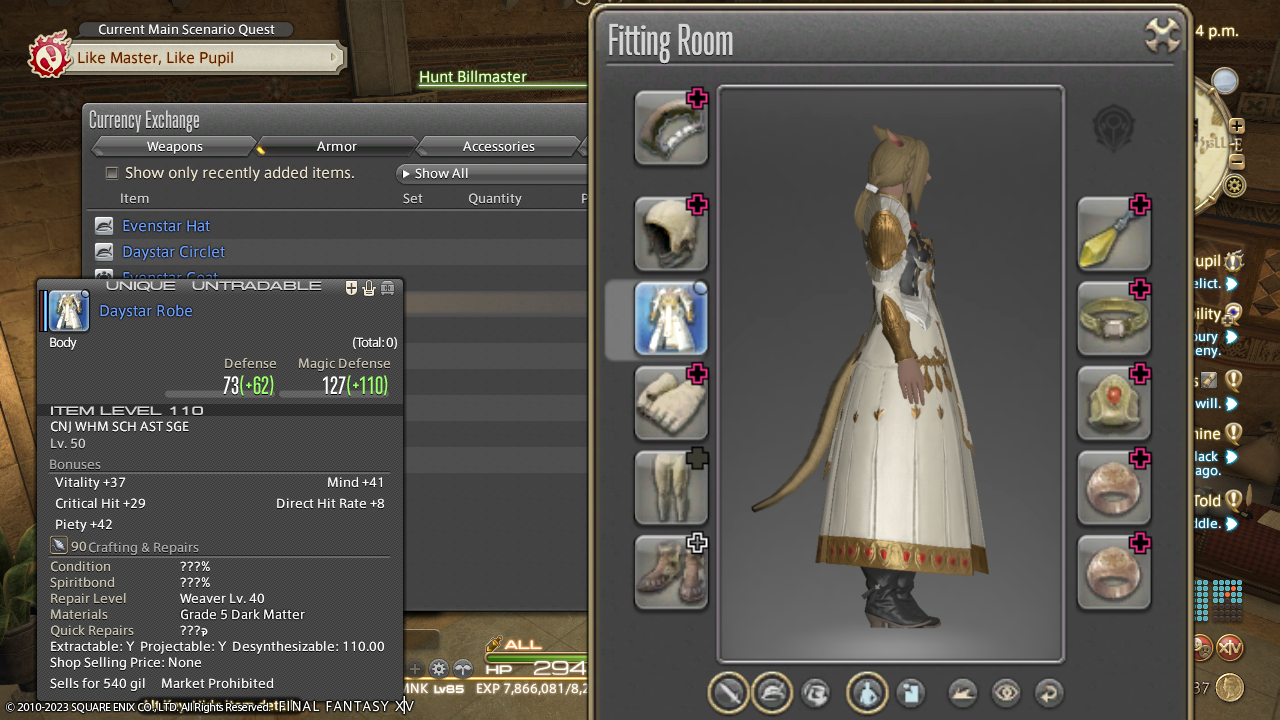
Task: Click Daystar Circlet in item list
Action: tap(173, 252)
